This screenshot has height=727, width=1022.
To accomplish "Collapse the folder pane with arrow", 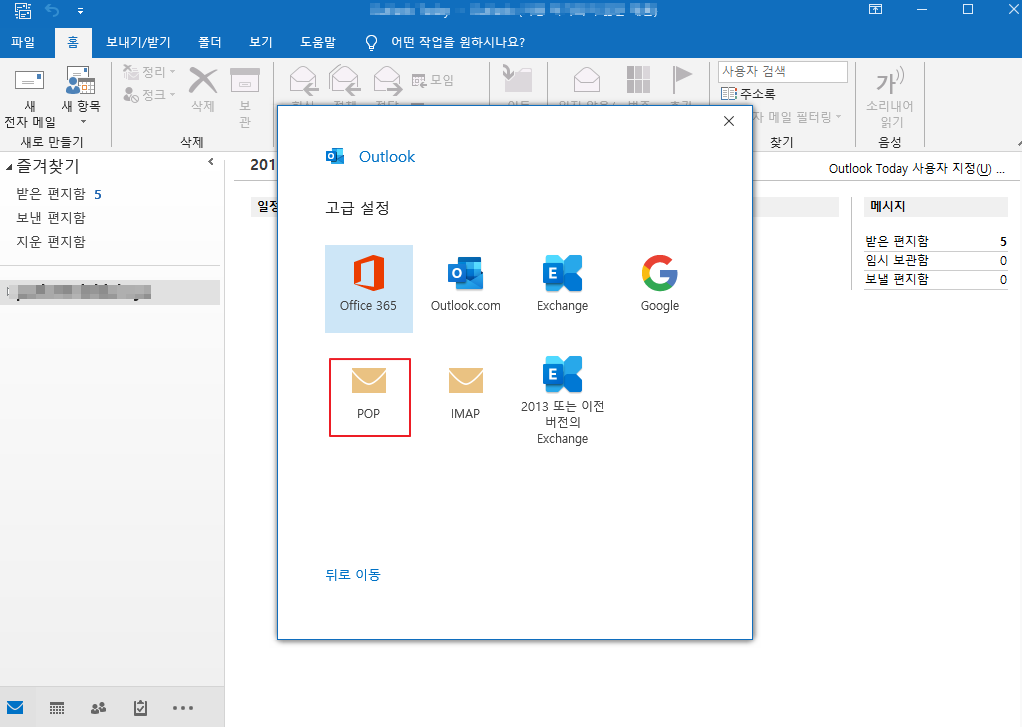I will tap(211, 162).
